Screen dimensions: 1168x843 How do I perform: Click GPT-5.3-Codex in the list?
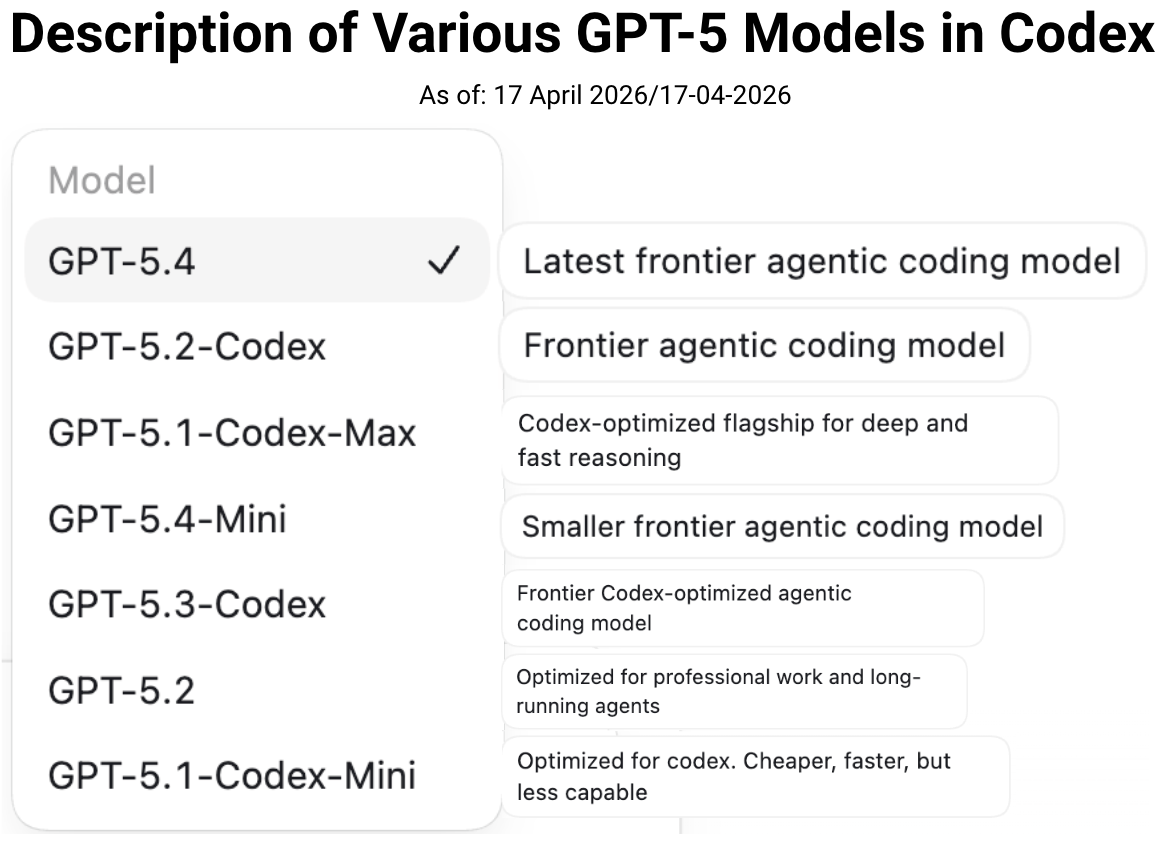coord(185,604)
